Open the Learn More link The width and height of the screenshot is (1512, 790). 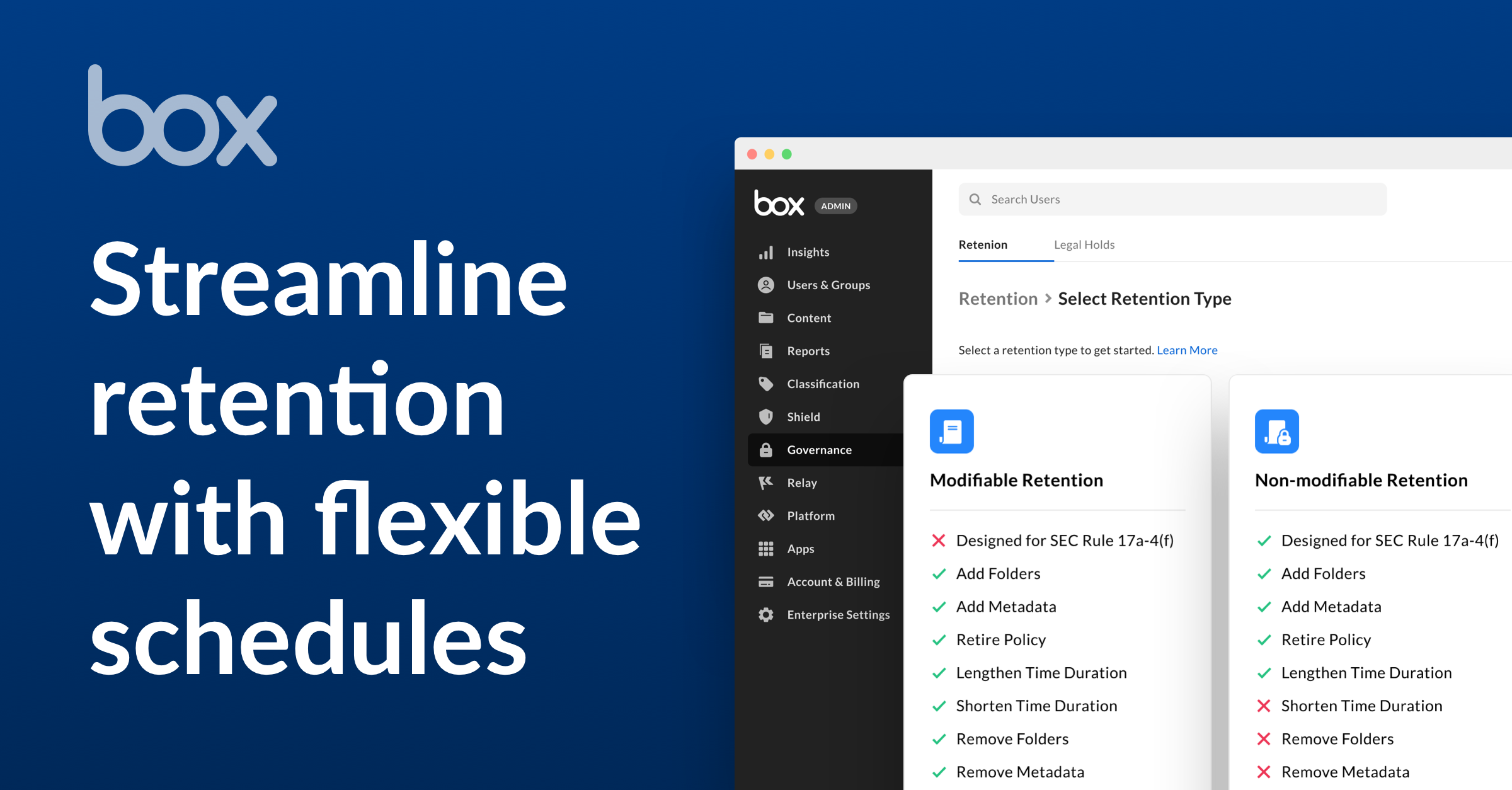coord(1187,350)
